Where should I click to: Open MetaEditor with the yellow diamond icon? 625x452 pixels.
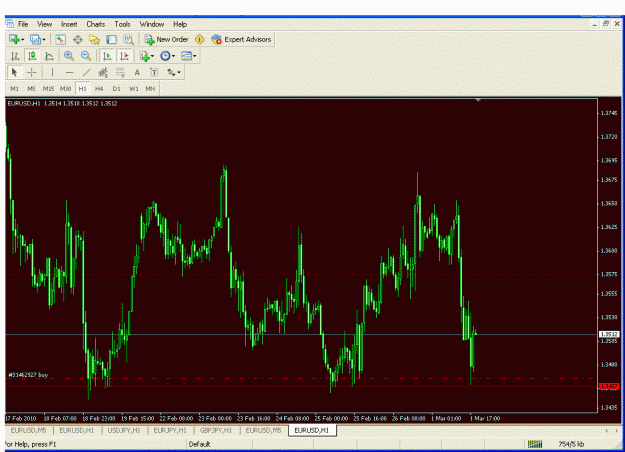pyautogui.click(x=199, y=39)
